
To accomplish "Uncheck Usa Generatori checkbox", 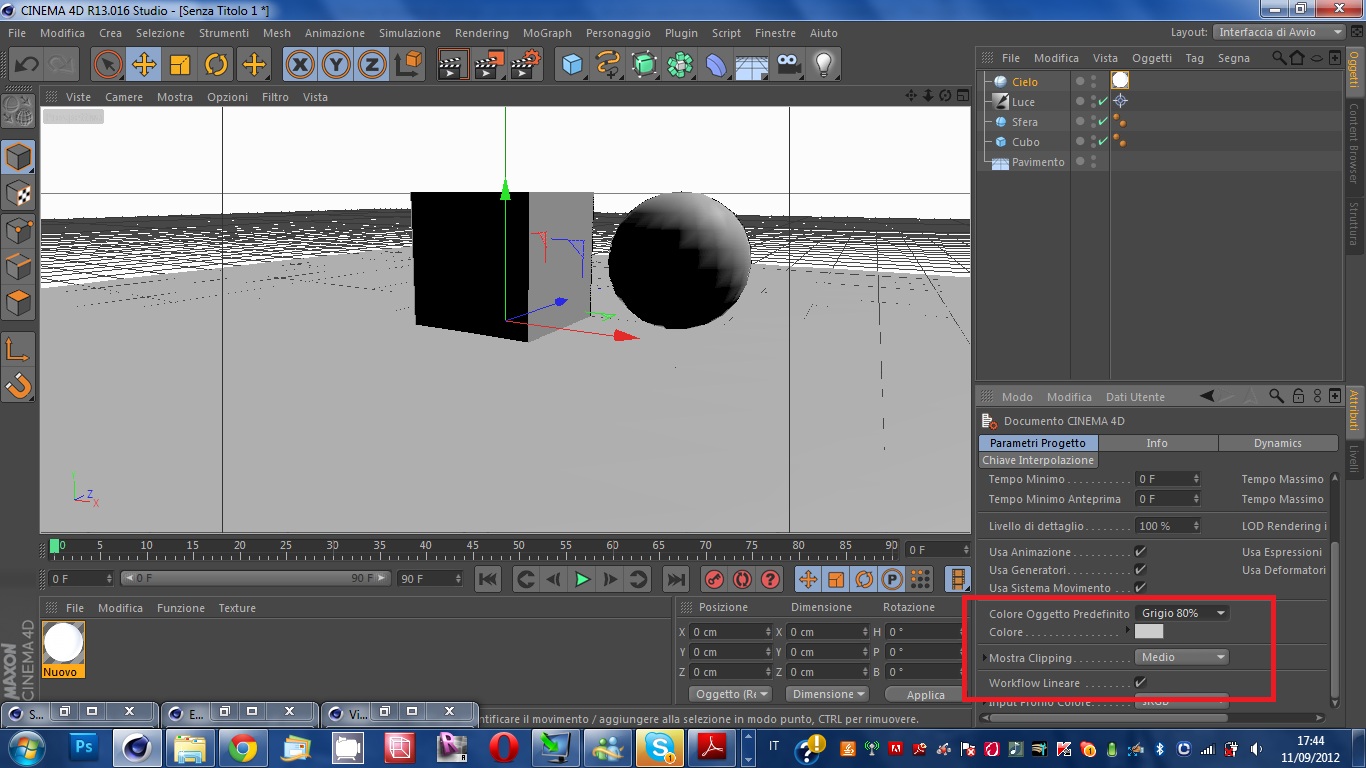I will pyautogui.click(x=1140, y=570).
